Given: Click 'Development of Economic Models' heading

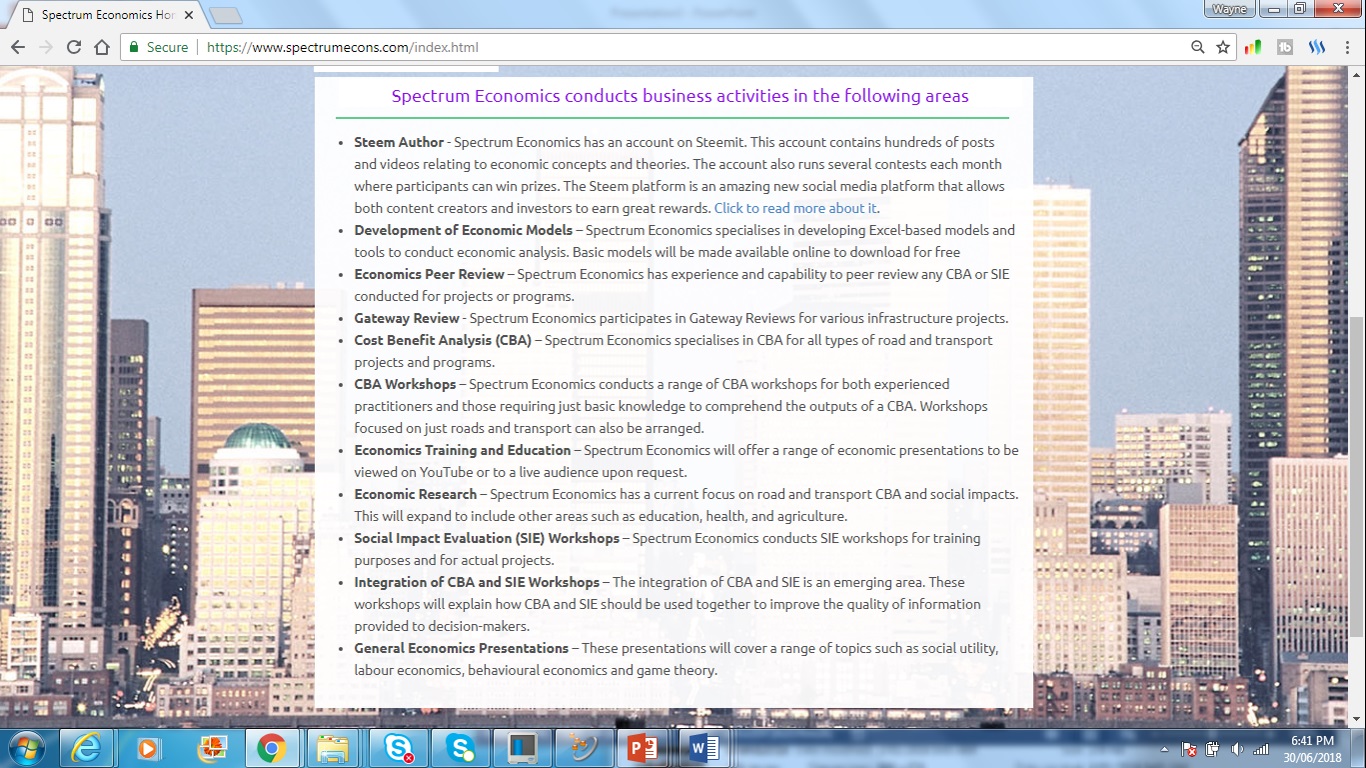Looking at the screenshot, I should click(463, 230).
